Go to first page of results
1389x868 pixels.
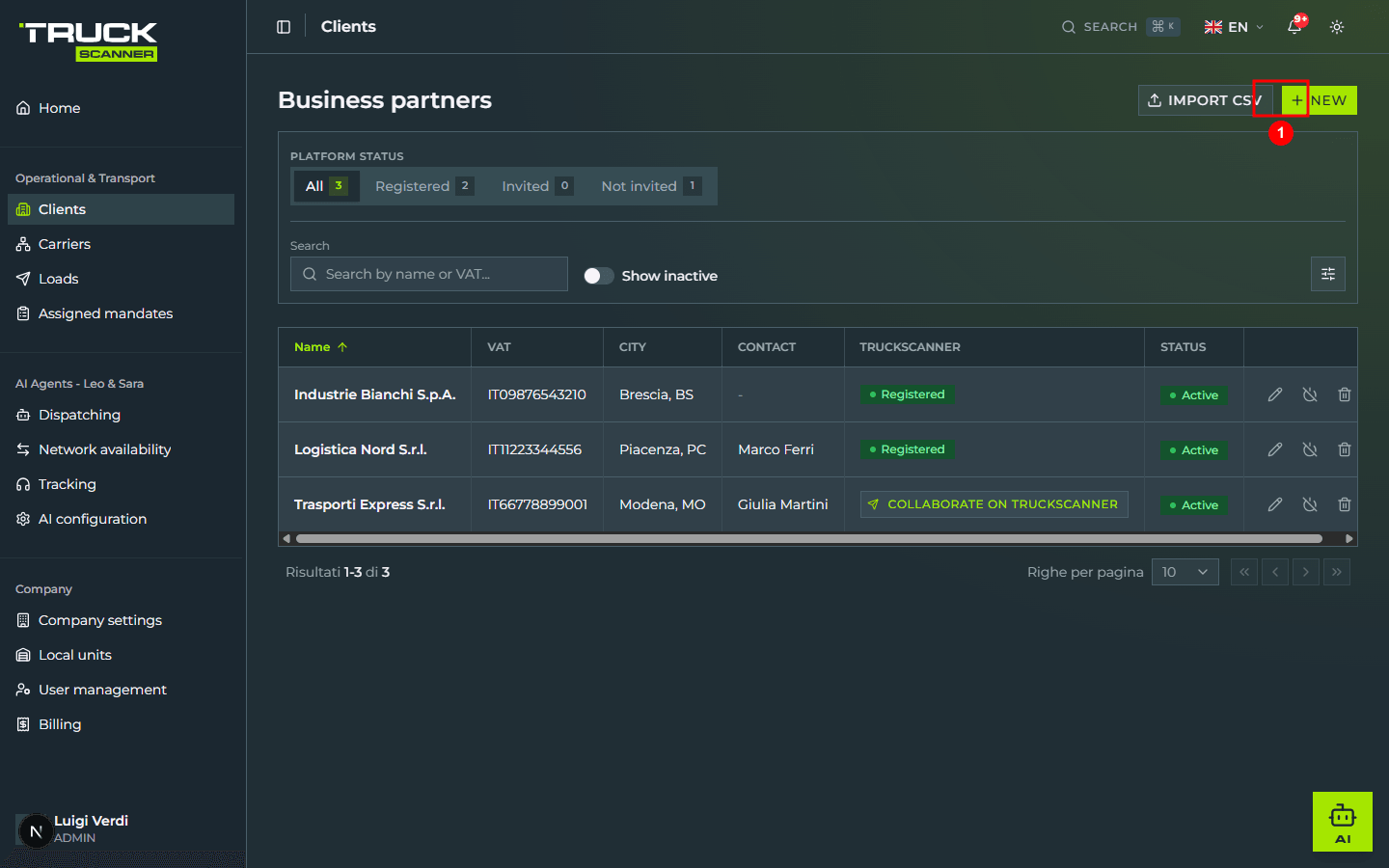[1244, 572]
